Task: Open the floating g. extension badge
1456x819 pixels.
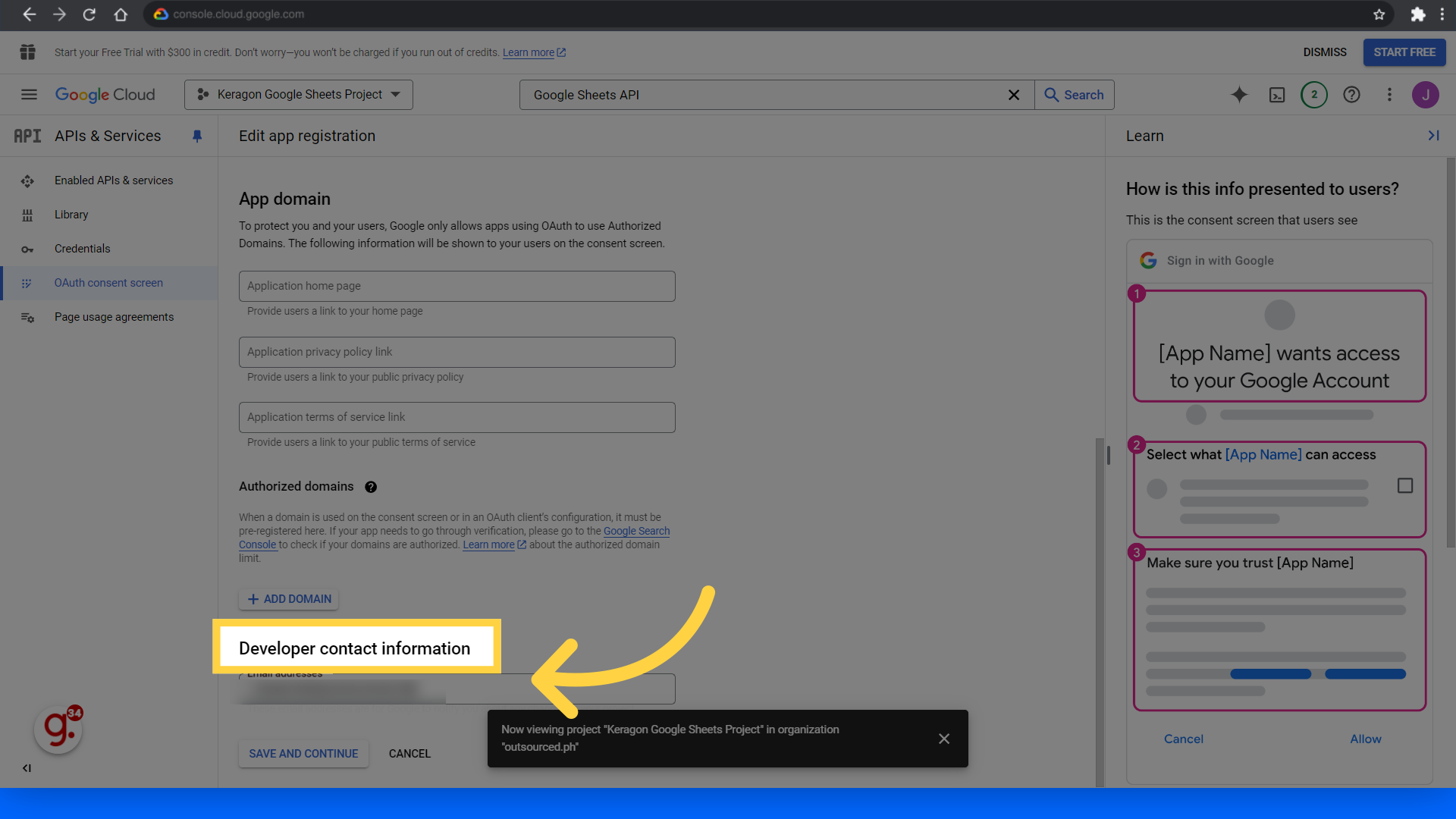Action: pyautogui.click(x=58, y=730)
